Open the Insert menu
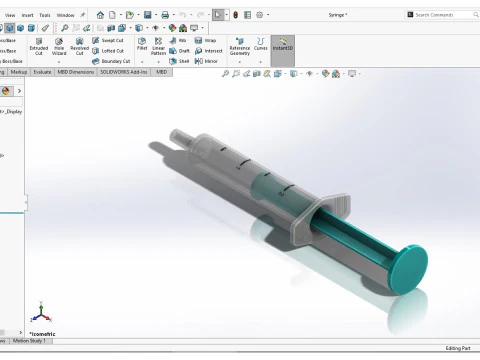480x360 pixels. point(27,15)
